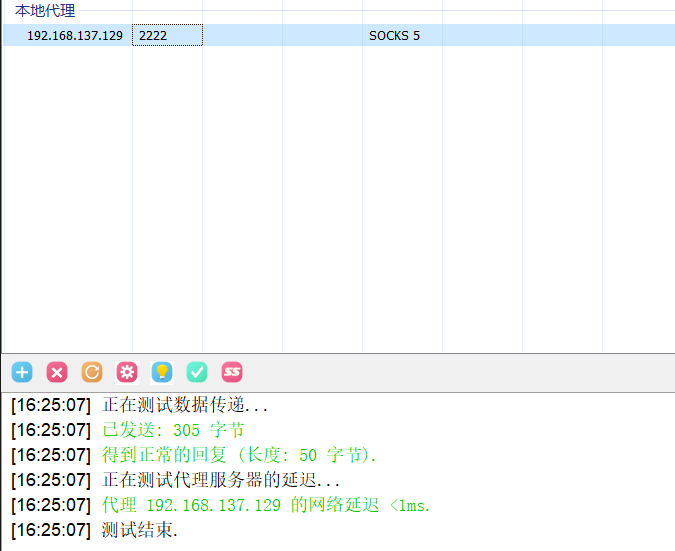The width and height of the screenshot is (675, 551).
Task: Click the network latency <1ms log line
Action: 266,505
